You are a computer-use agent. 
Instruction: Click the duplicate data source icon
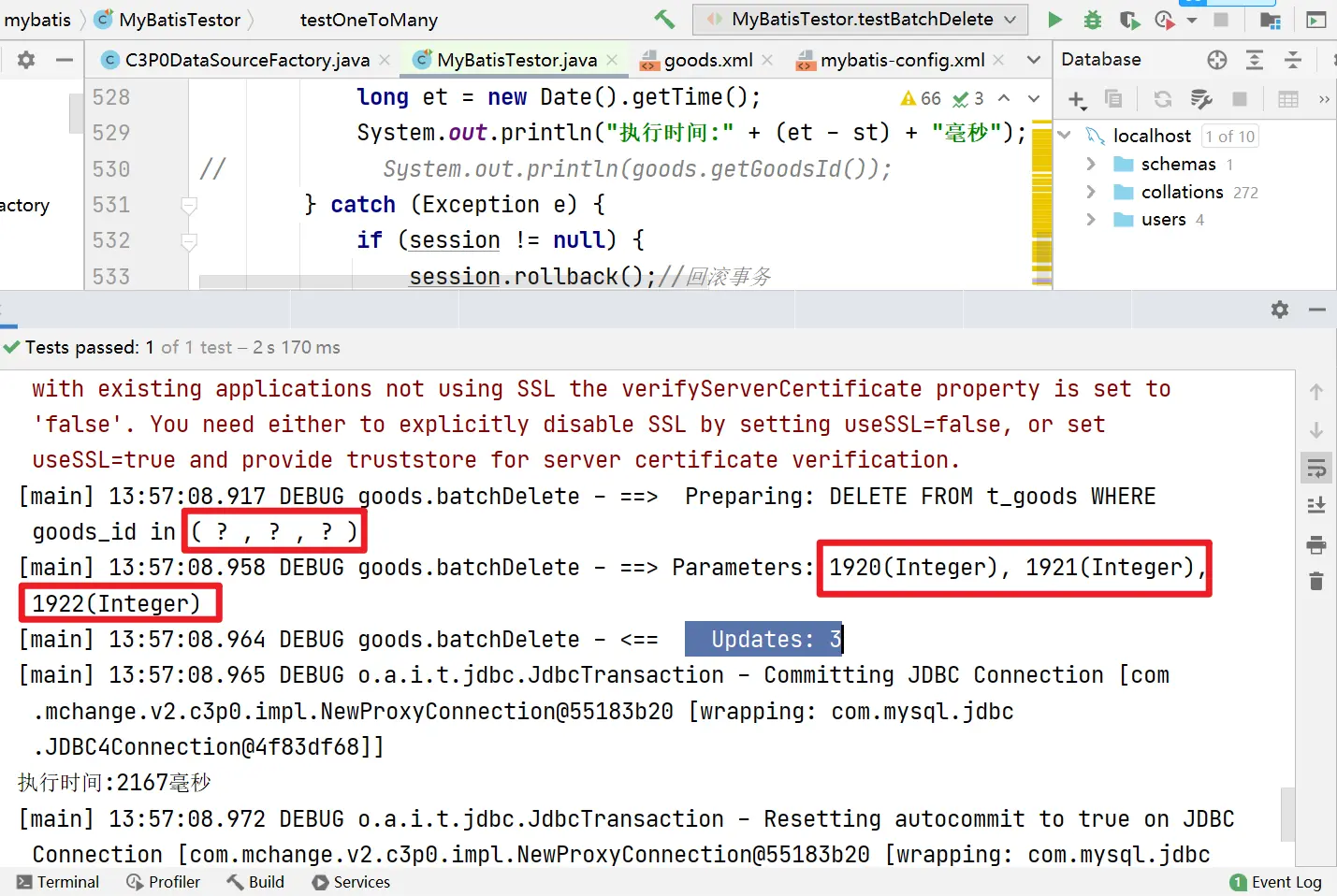click(x=1112, y=98)
